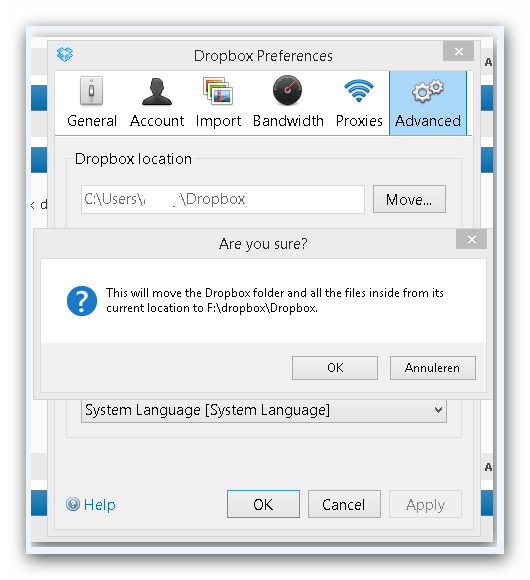Click the round Help icon
Screen dimensions: 530x580
point(73,504)
